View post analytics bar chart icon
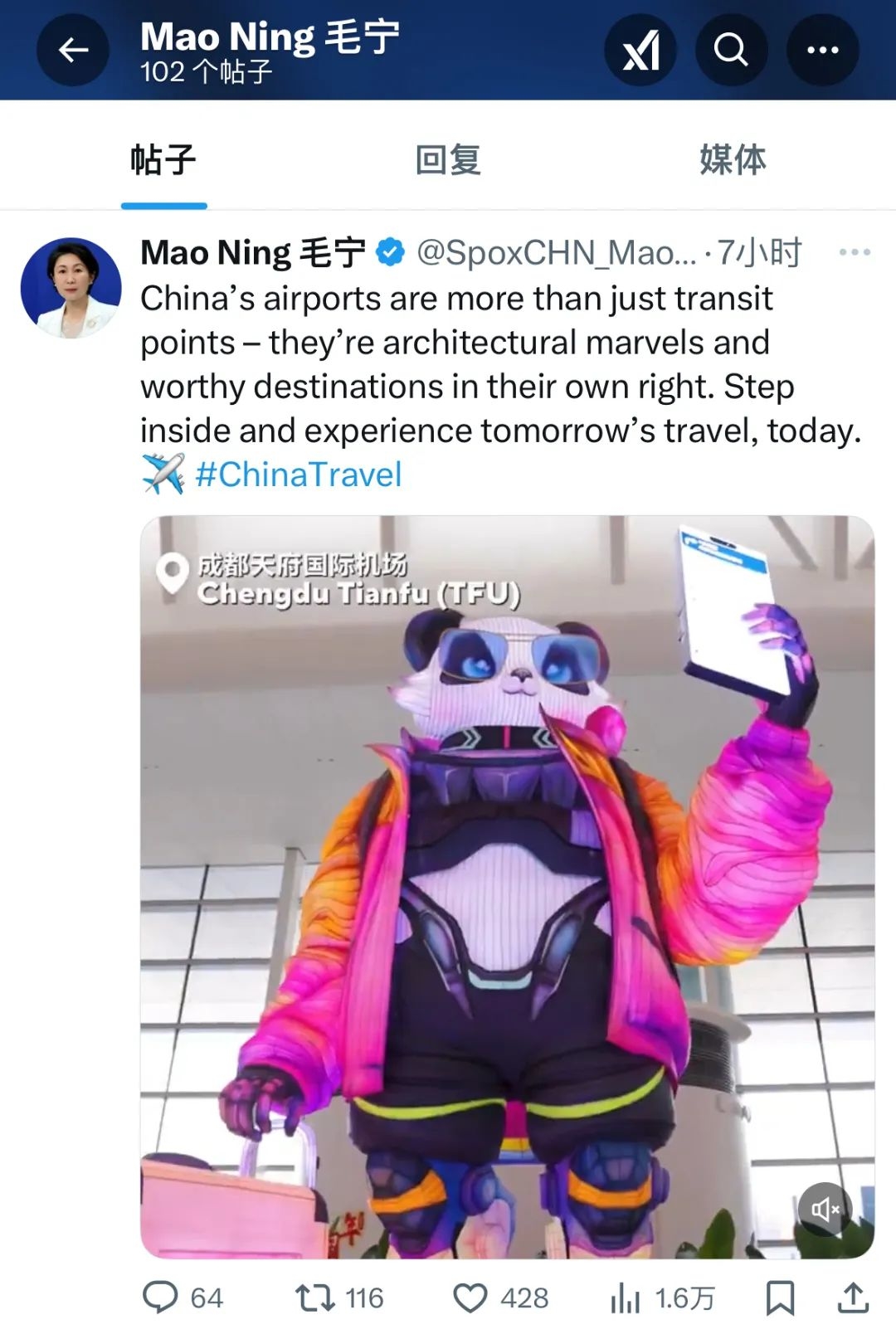 tap(626, 1298)
